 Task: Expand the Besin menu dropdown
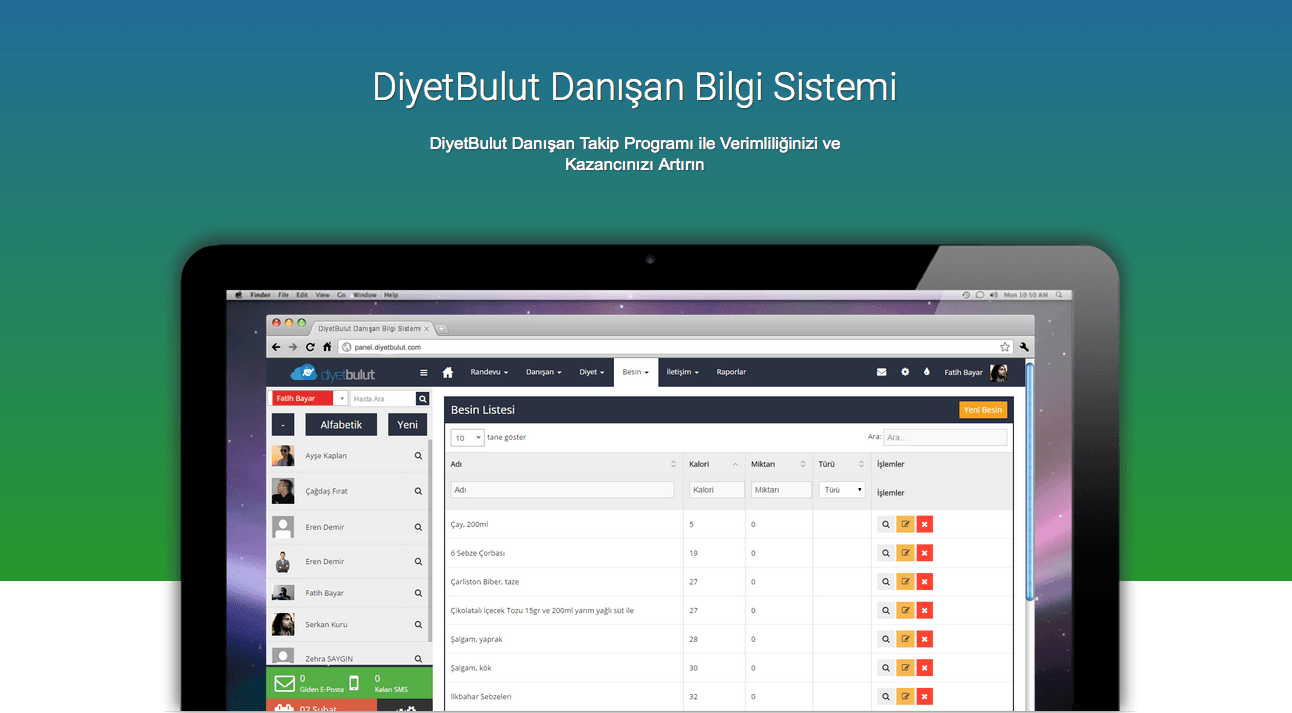point(635,371)
